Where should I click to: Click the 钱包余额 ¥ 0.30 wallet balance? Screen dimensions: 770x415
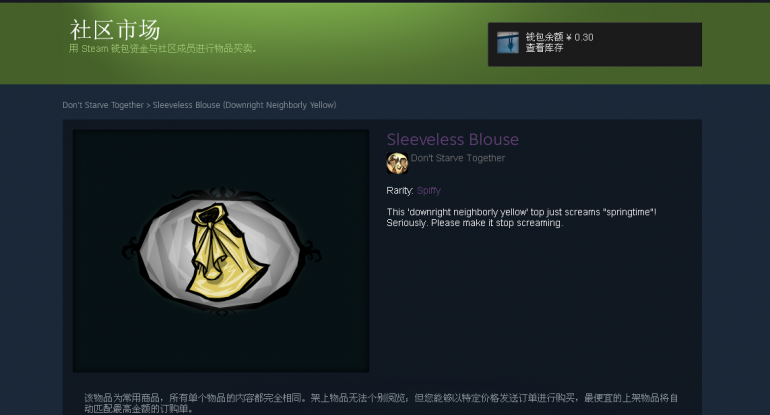559,37
